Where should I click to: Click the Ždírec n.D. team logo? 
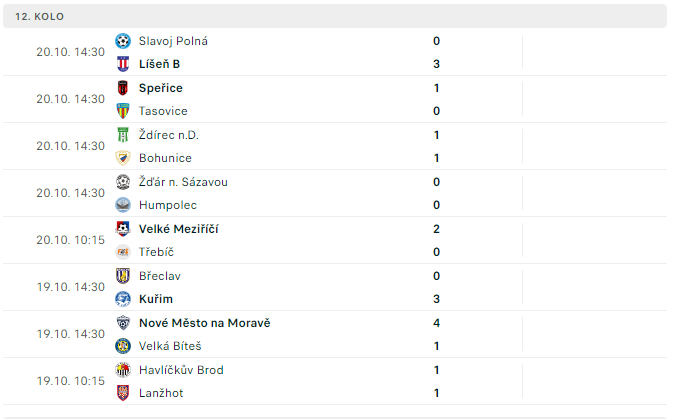123,135
